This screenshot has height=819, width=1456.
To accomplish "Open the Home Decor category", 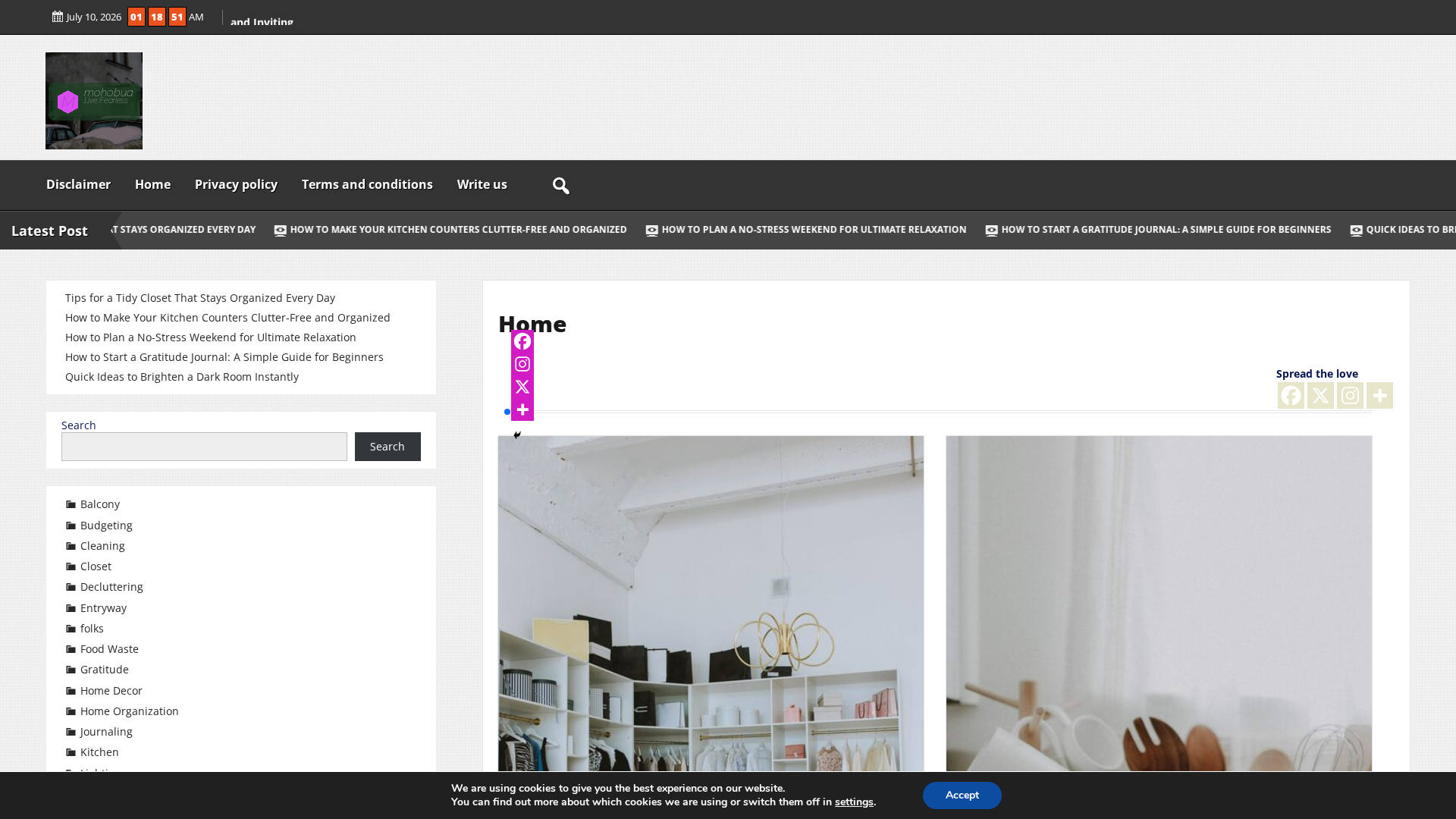I will point(111,691).
